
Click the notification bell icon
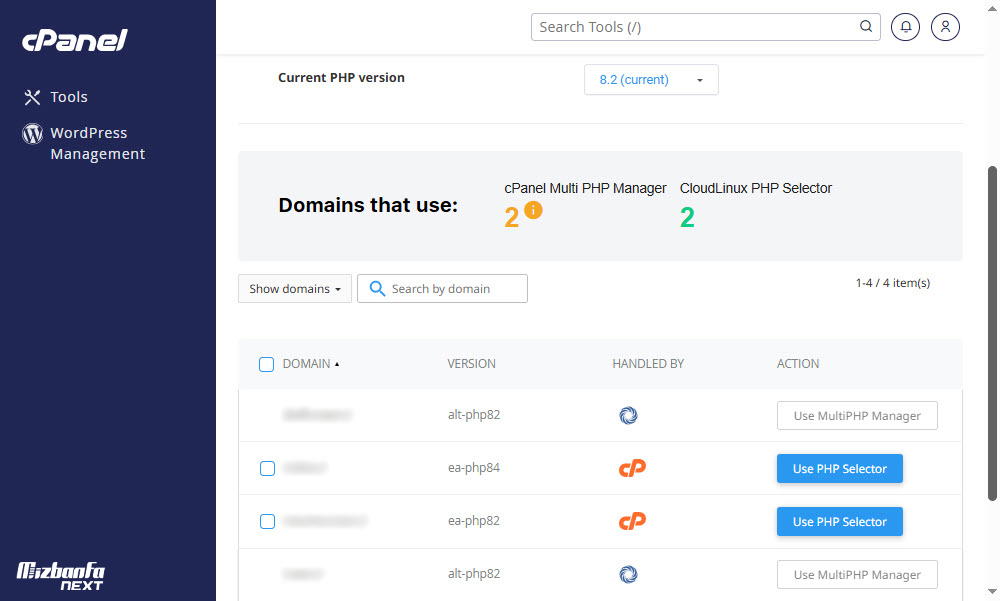click(x=905, y=27)
